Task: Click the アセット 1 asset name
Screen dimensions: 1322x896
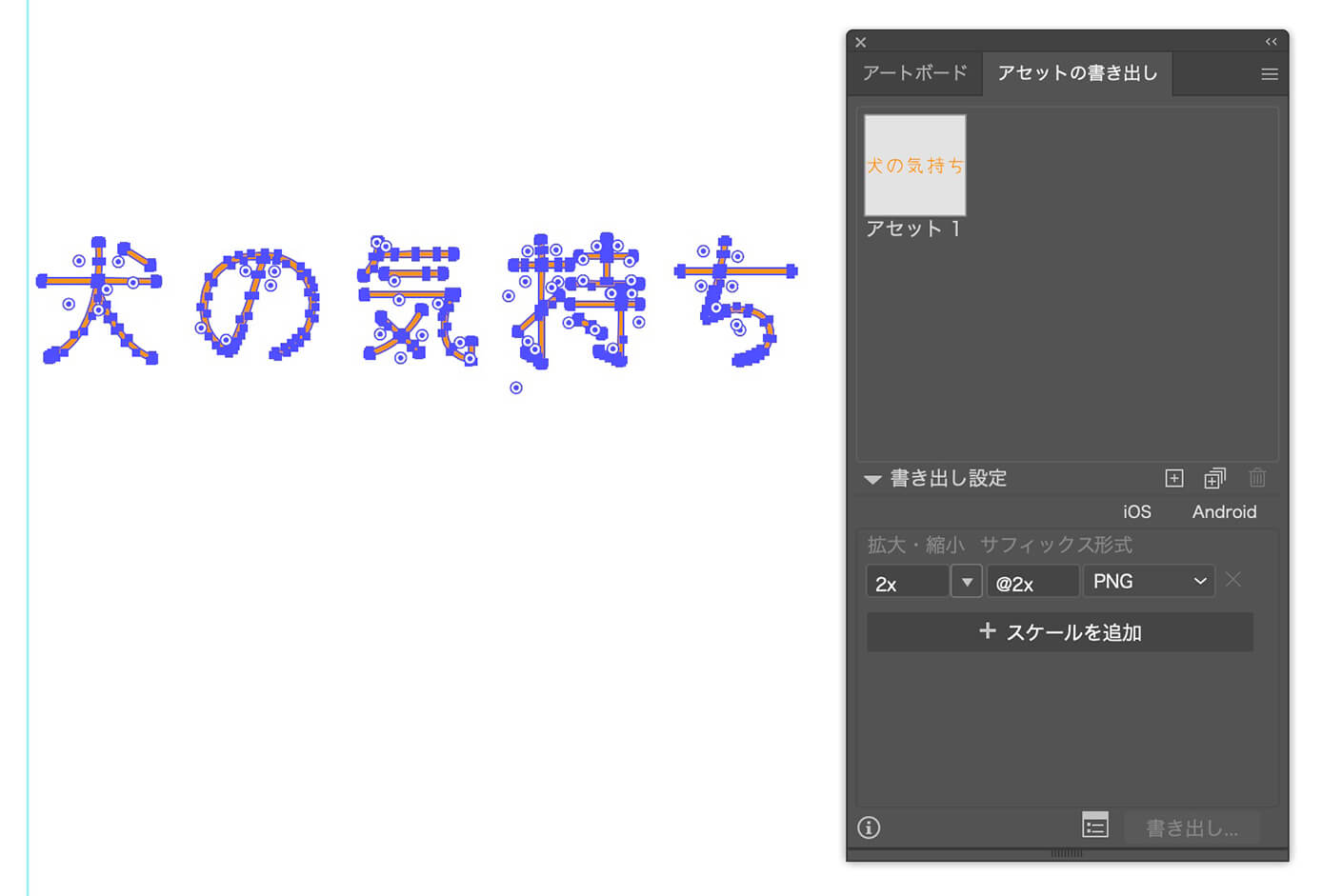Action: 913,229
